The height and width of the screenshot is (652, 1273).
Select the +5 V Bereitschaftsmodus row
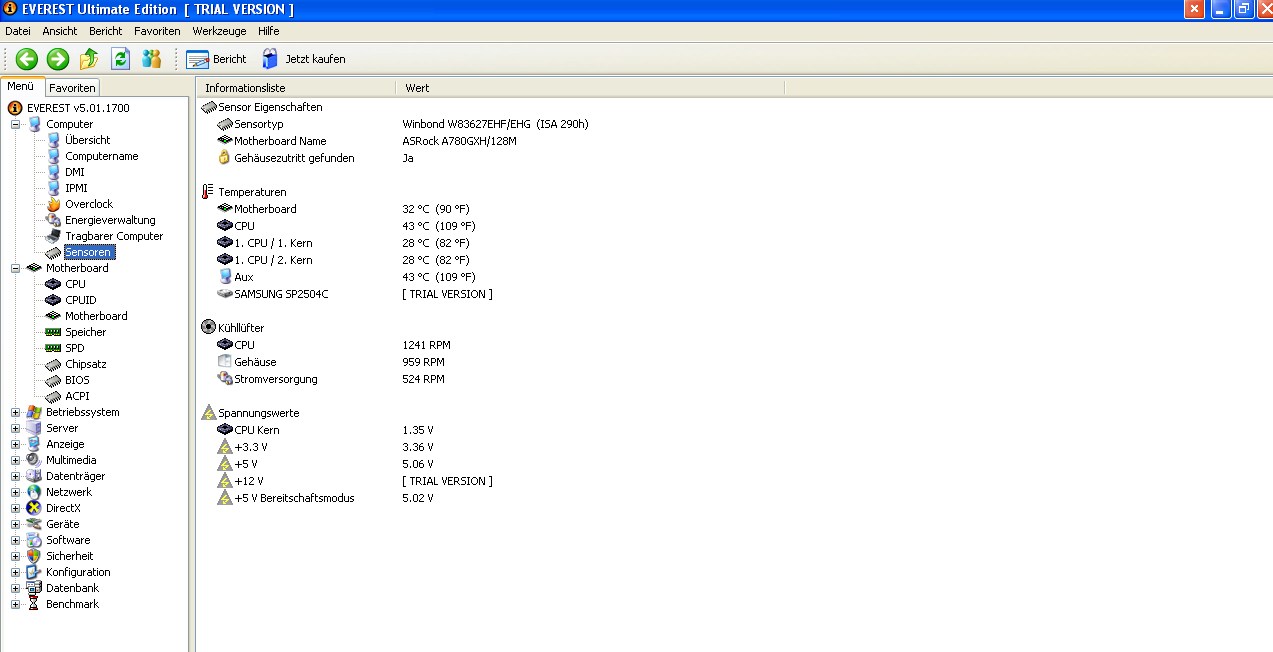[326, 498]
